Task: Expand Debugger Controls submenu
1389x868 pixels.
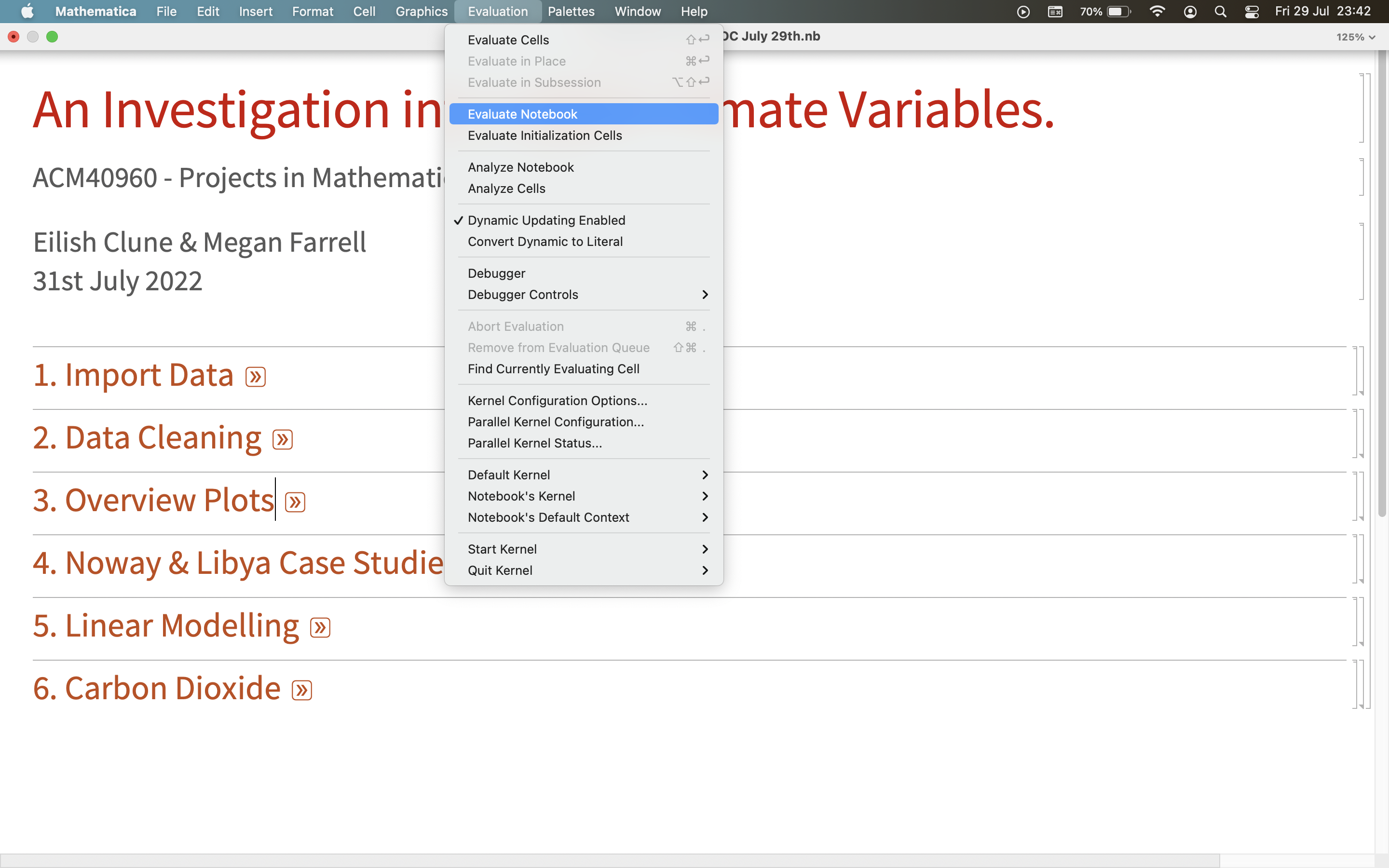Action: click(x=584, y=295)
